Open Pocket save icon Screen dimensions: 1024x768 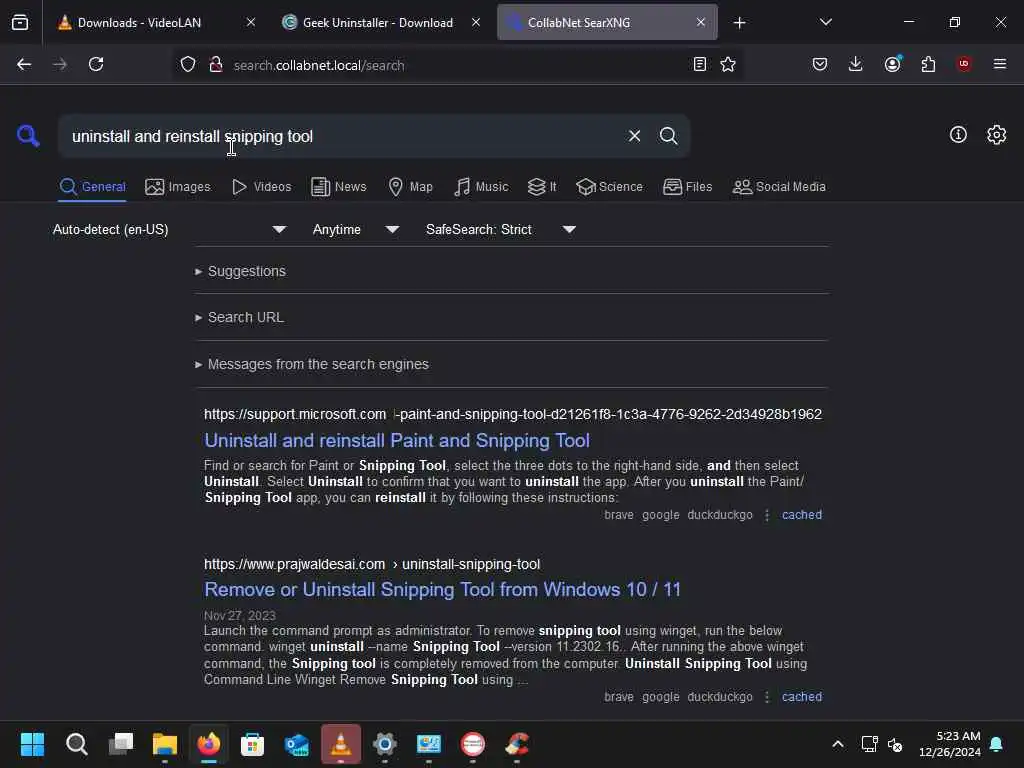(820, 64)
